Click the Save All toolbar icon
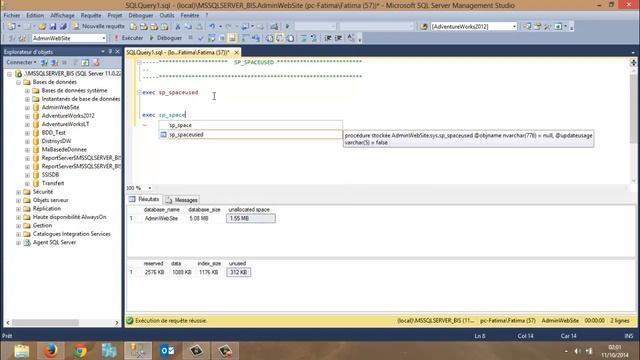Screen dimensions: 640x360 click(x=63, y=27)
